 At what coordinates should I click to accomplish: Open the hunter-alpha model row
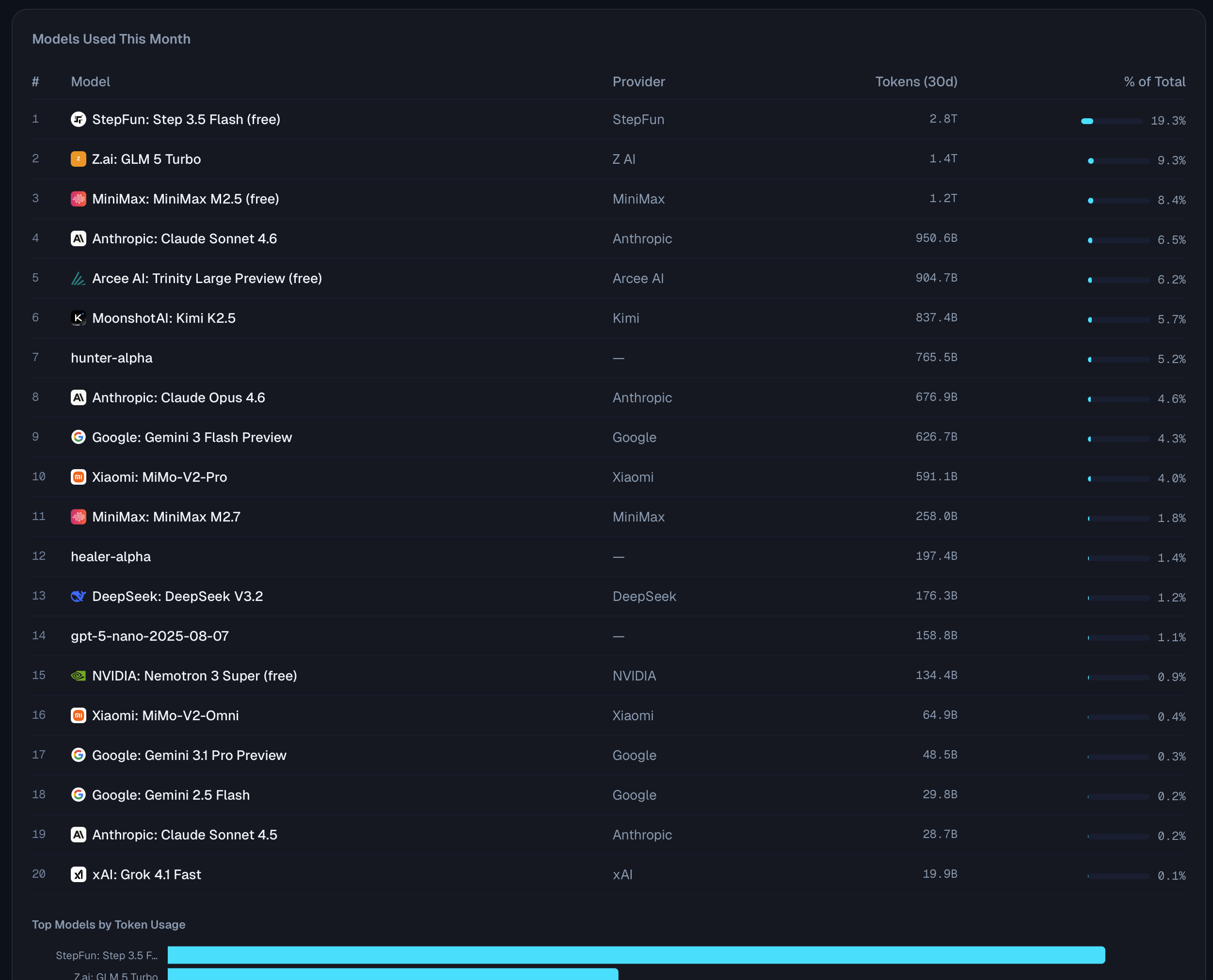[111, 358]
